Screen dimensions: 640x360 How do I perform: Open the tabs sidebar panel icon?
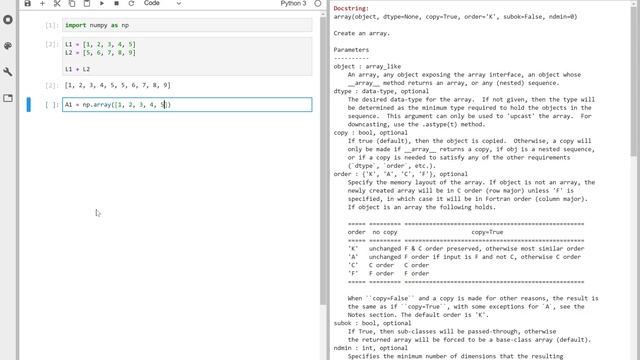(x=8, y=98)
